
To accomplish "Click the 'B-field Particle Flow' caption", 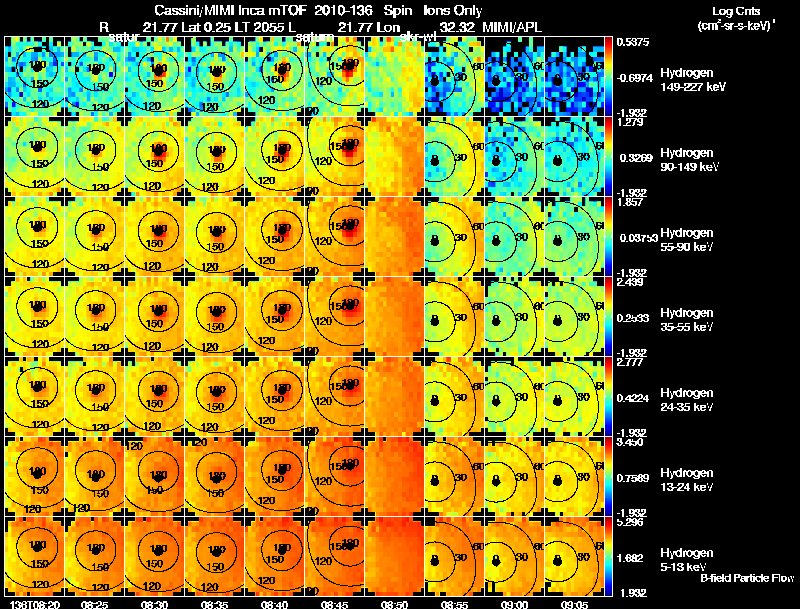I will [x=747, y=578].
